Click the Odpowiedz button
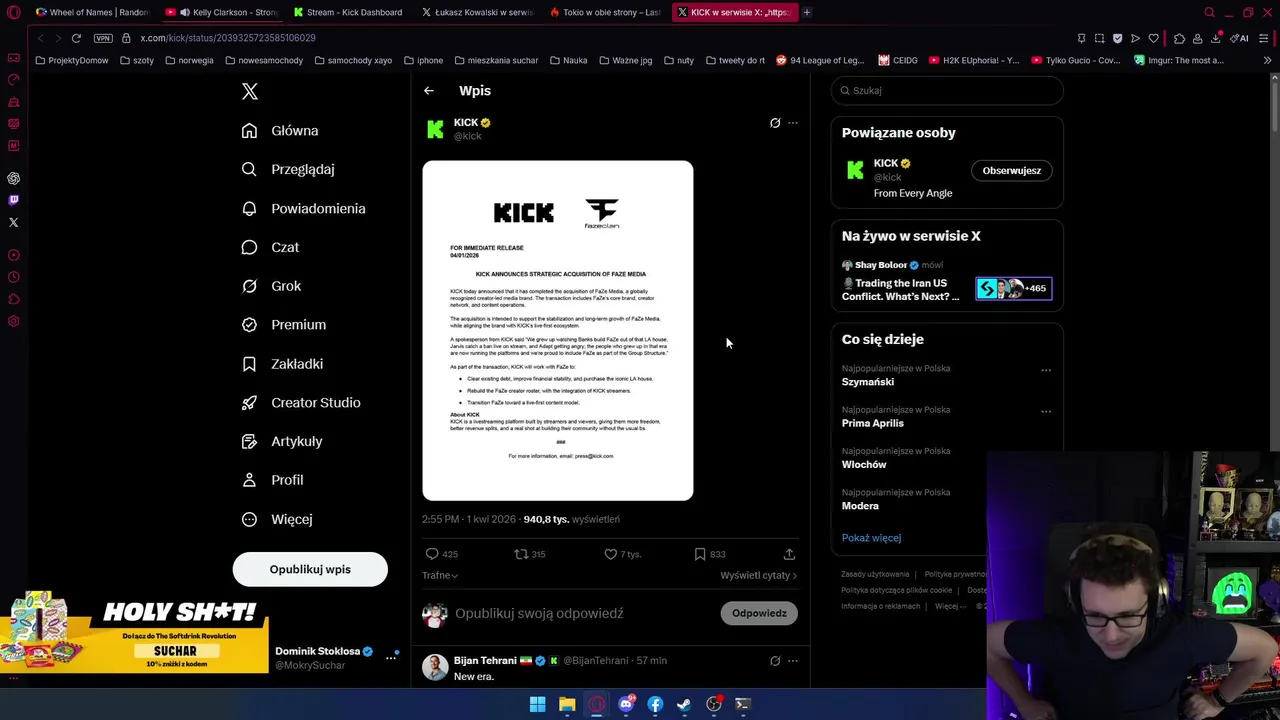The width and height of the screenshot is (1280, 720). (759, 613)
